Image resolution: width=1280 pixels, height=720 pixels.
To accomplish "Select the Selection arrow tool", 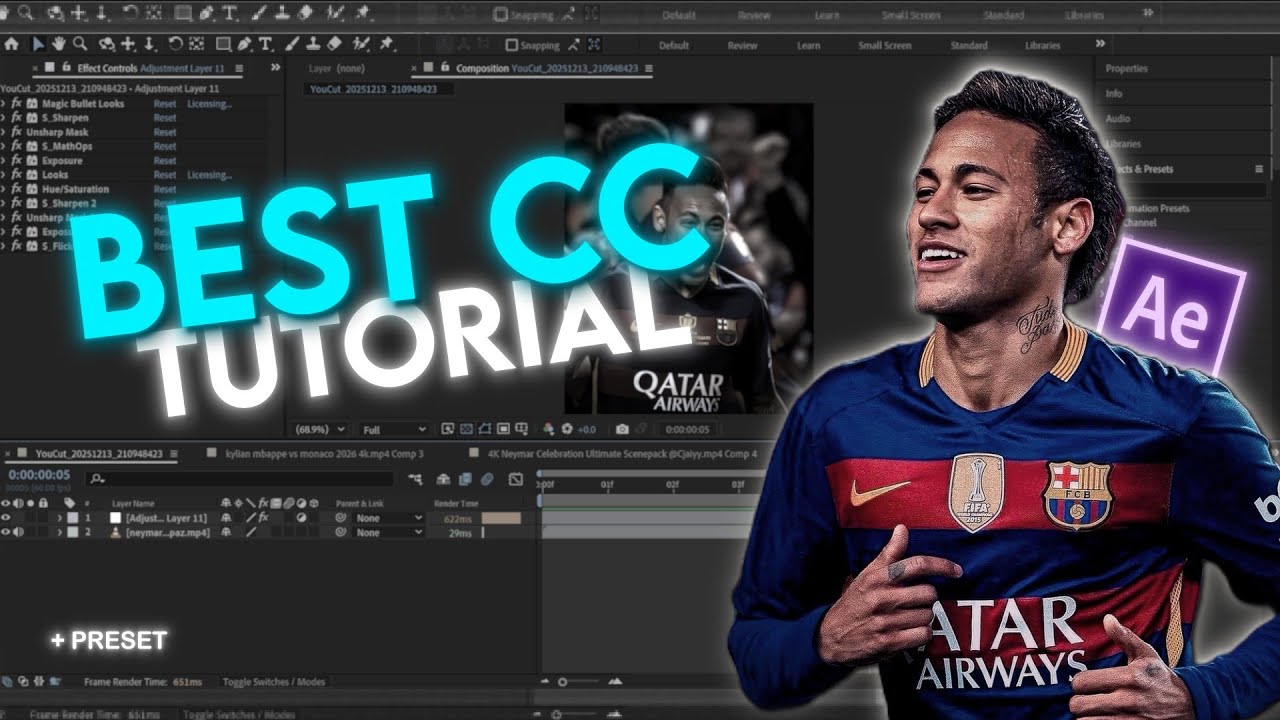I will point(38,44).
